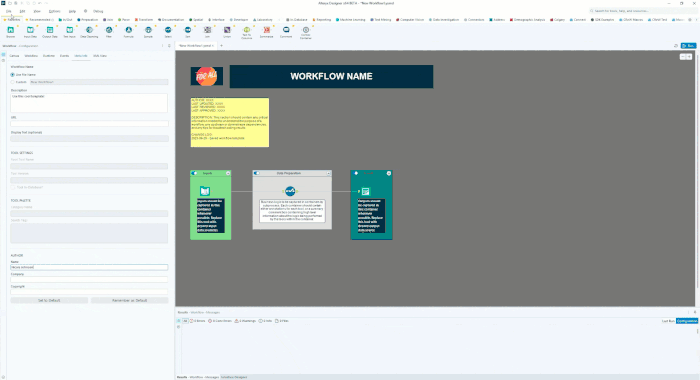The width and height of the screenshot is (700, 380).
Task: Select the Data Cleansing tool
Action: tap(89, 32)
